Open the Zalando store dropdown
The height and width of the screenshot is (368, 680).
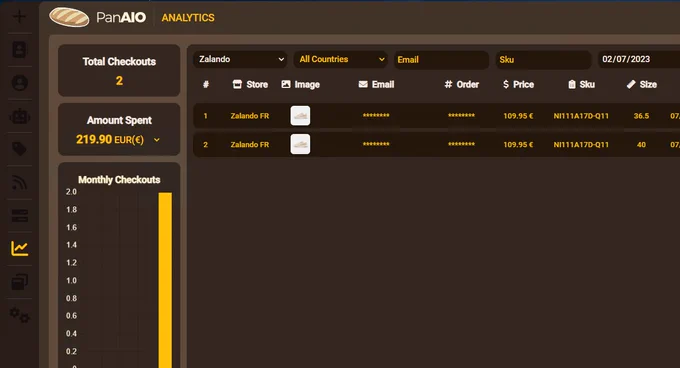click(241, 59)
